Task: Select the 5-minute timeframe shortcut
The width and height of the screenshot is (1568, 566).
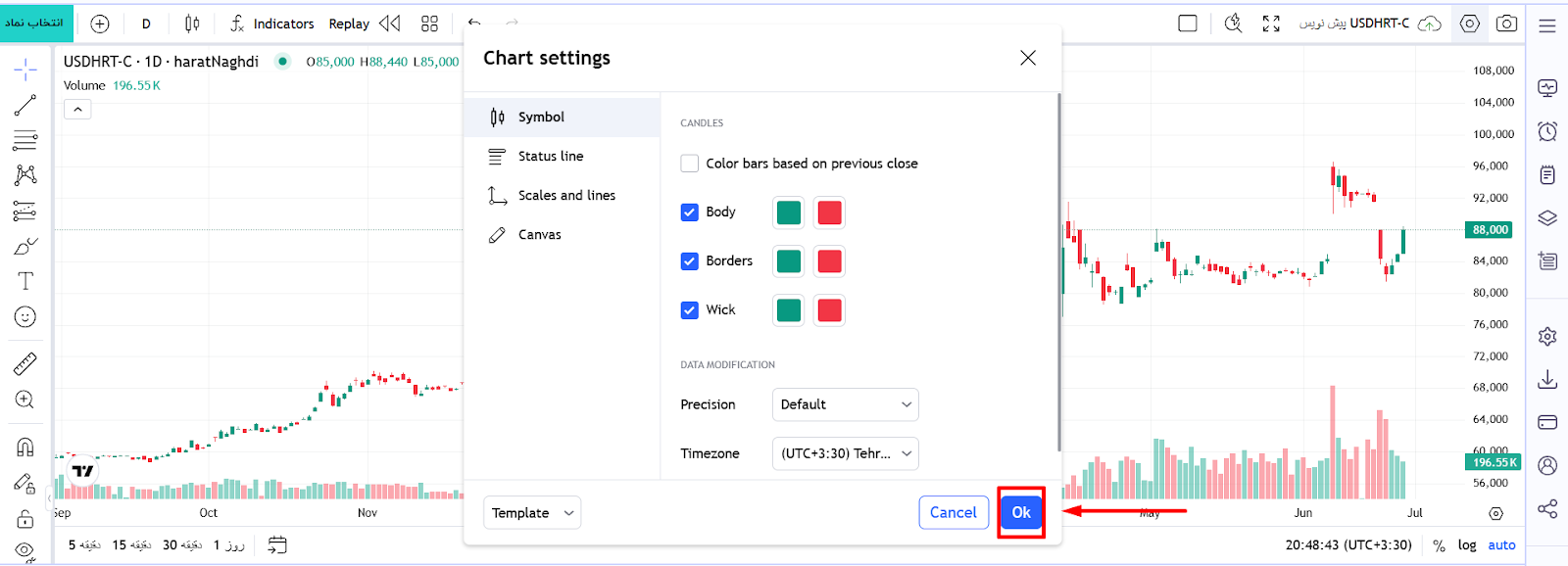Action: [85, 545]
